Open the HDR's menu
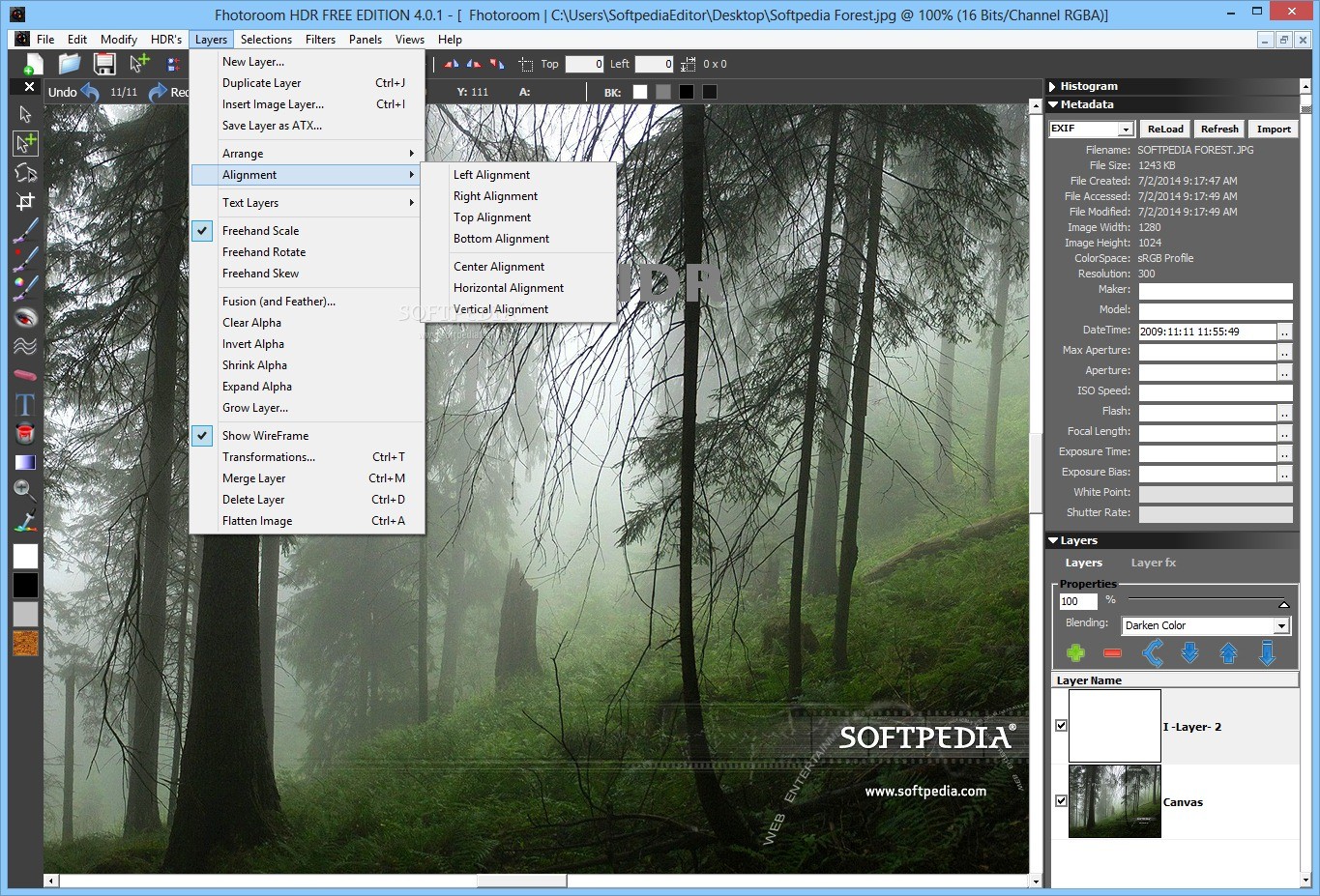Screen dimensions: 1320x896 point(166,40)
